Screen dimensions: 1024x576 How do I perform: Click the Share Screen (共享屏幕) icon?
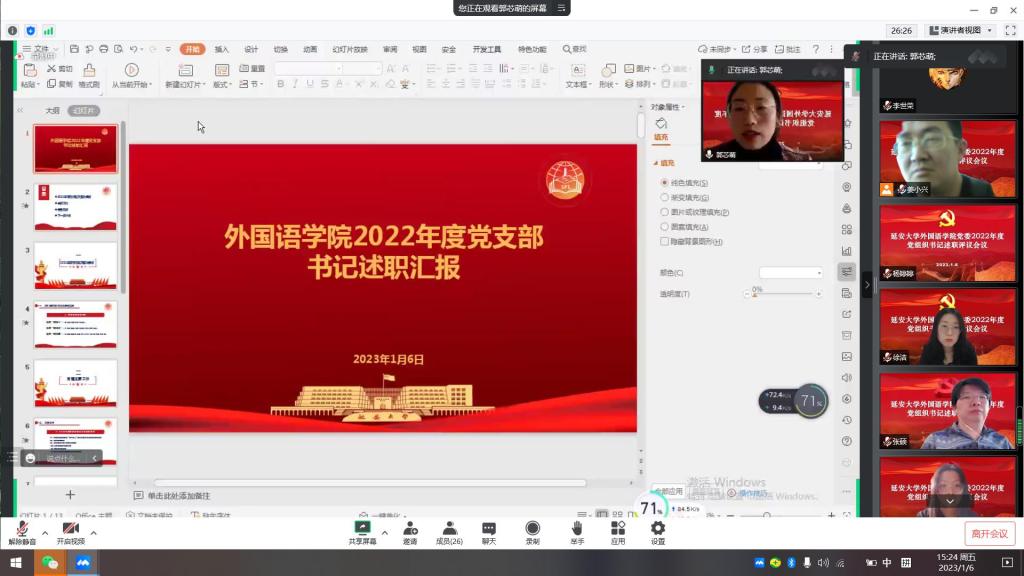362,530
